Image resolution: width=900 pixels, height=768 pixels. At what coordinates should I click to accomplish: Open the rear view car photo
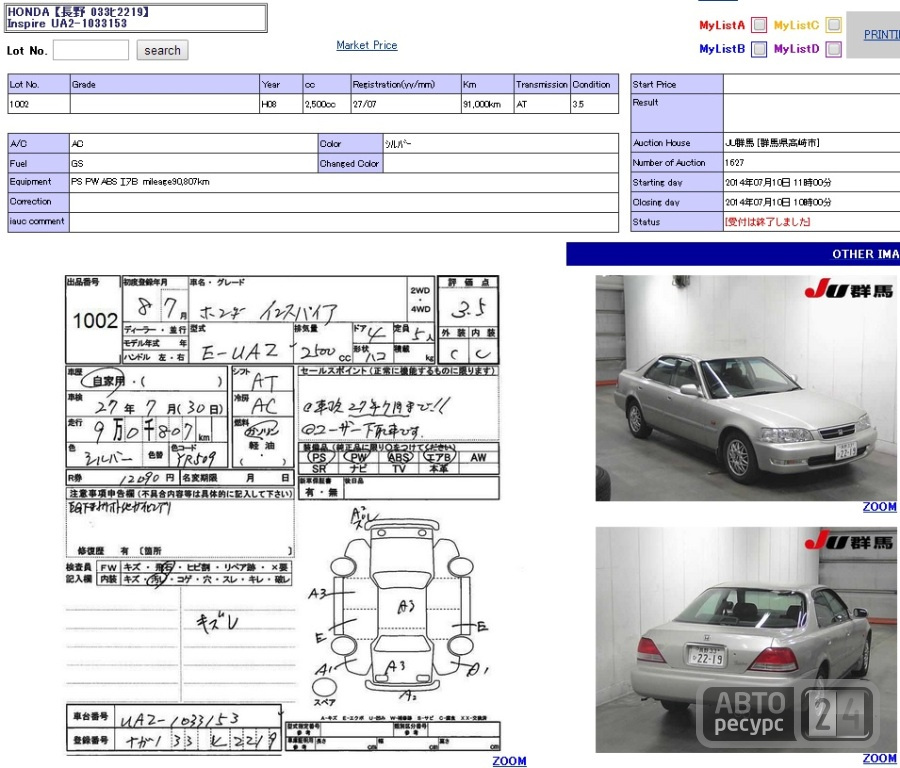click(x=746, y=640)
